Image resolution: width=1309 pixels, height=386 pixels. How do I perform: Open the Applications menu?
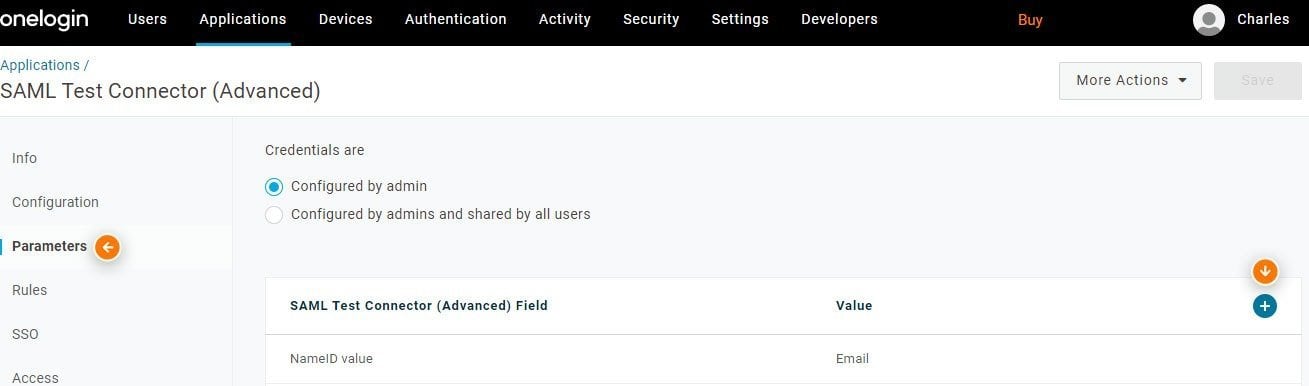point(243,19)
